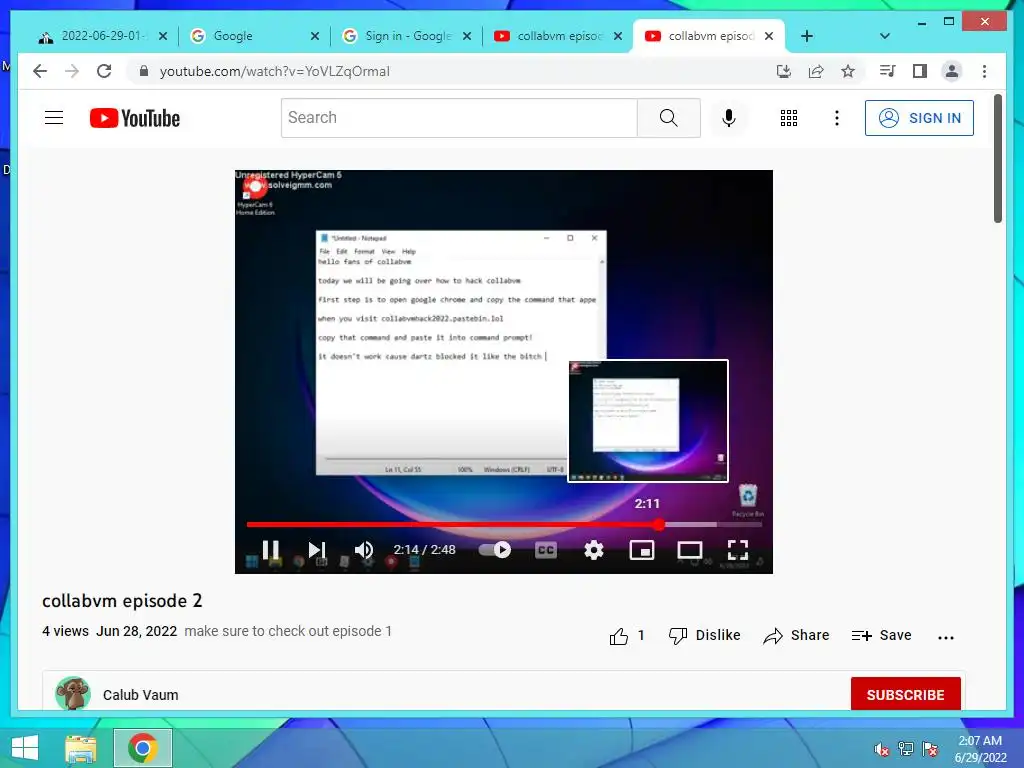Close the Google tab
The image size is (1024, 768).
315,36
